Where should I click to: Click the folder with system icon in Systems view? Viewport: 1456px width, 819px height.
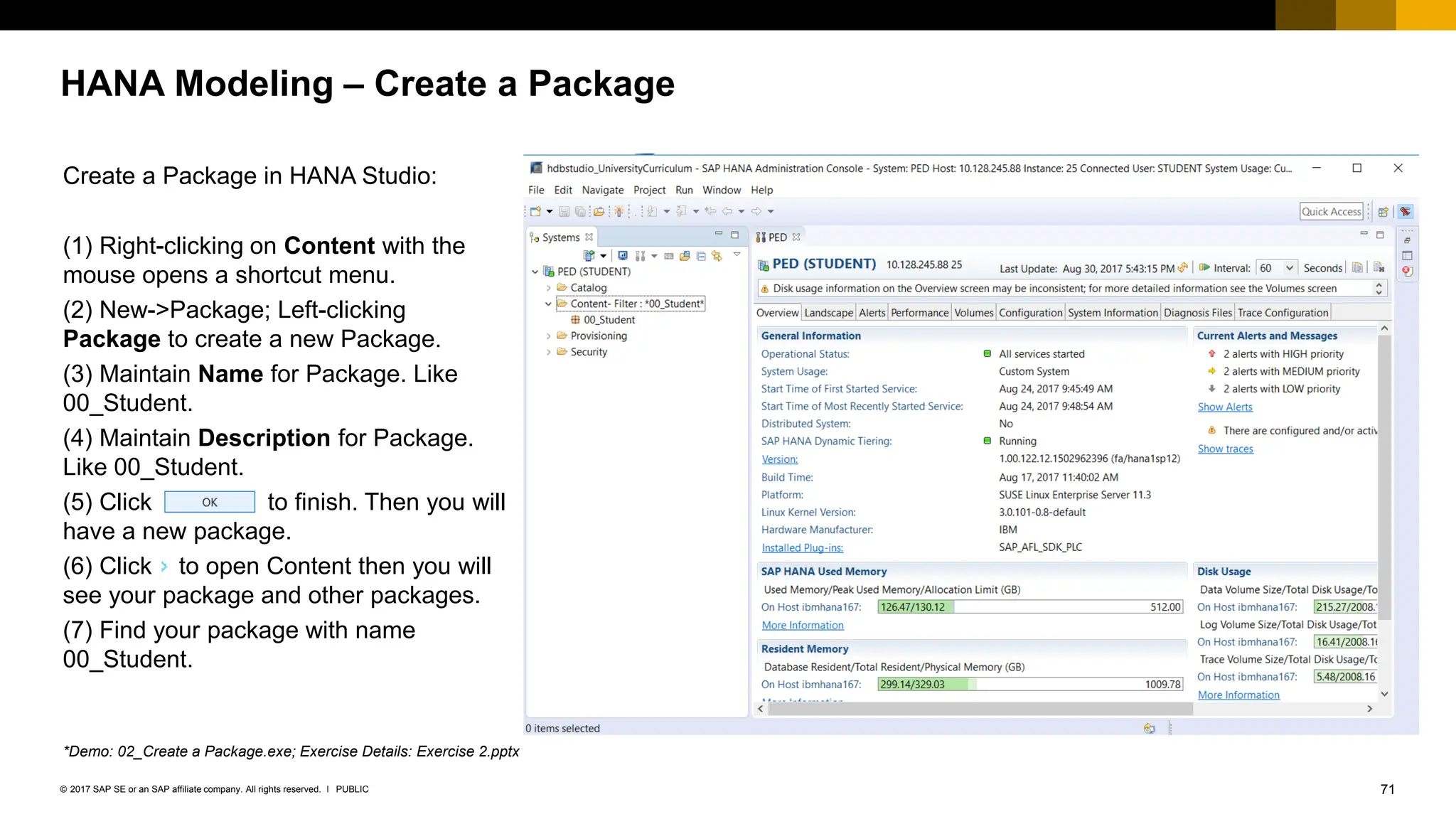click(x=685, y=255)
